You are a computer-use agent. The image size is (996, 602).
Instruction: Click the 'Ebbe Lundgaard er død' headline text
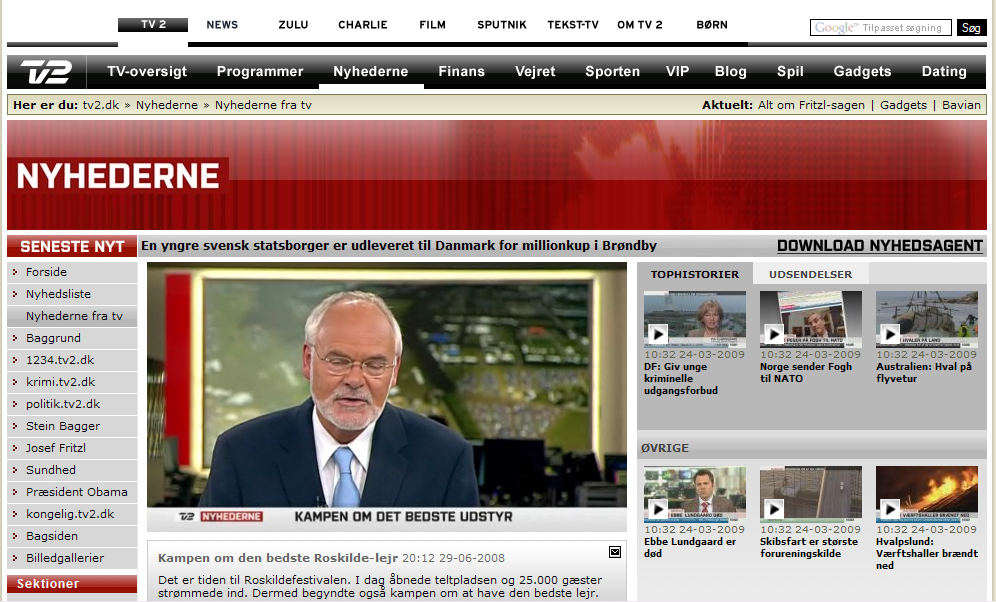point(690,547)
